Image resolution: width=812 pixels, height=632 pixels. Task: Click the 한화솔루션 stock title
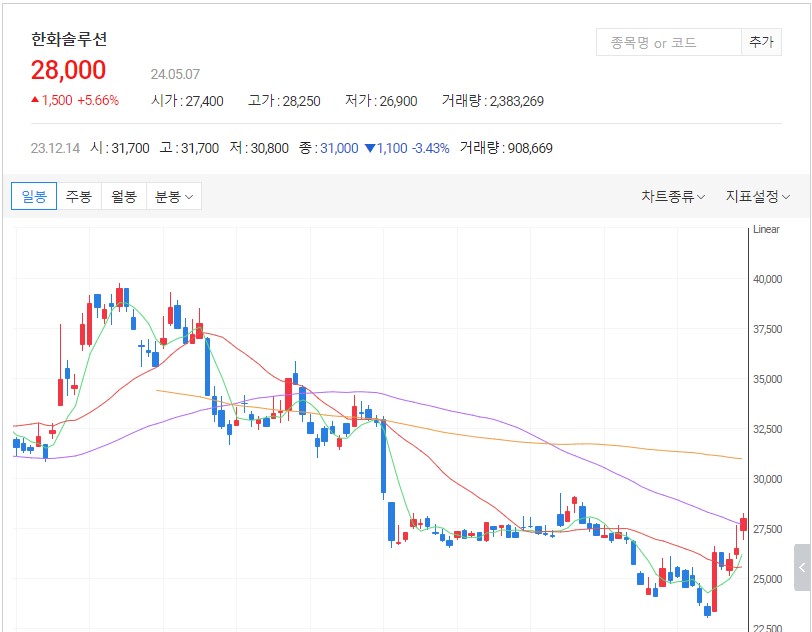pyautogui.click(x=69, y=40)
